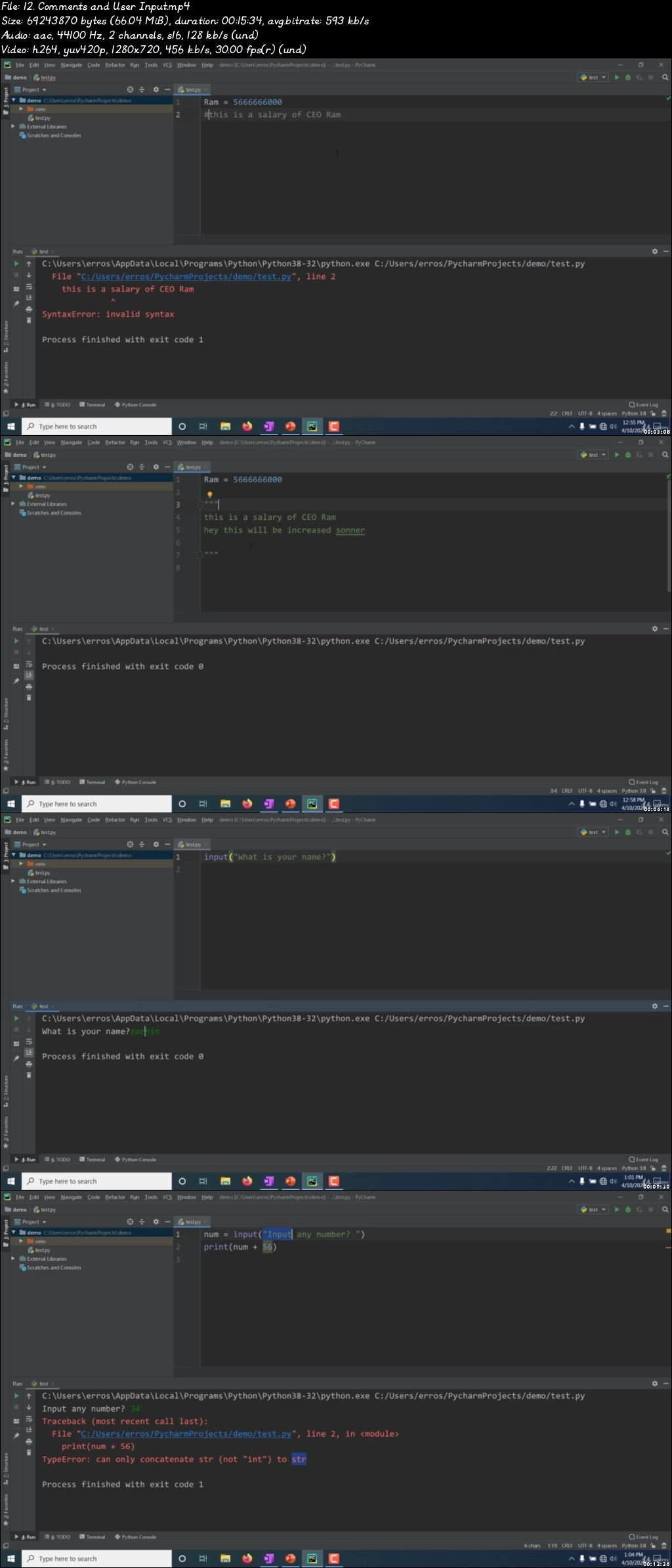Open the Python Console tab in the TypeError frame
Image resolution: width=672 pixels, height=1568 pixels.
tap(135, 1537)
